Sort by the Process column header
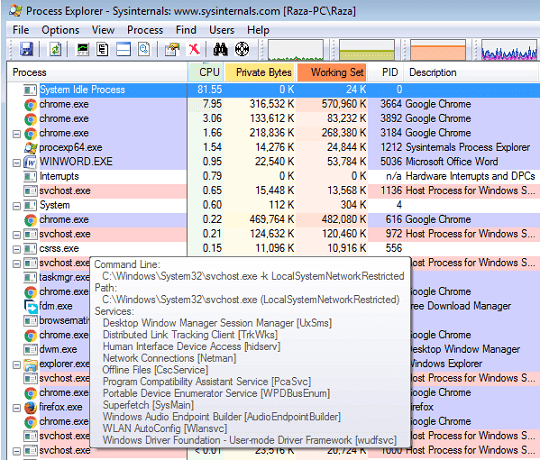 97,72
